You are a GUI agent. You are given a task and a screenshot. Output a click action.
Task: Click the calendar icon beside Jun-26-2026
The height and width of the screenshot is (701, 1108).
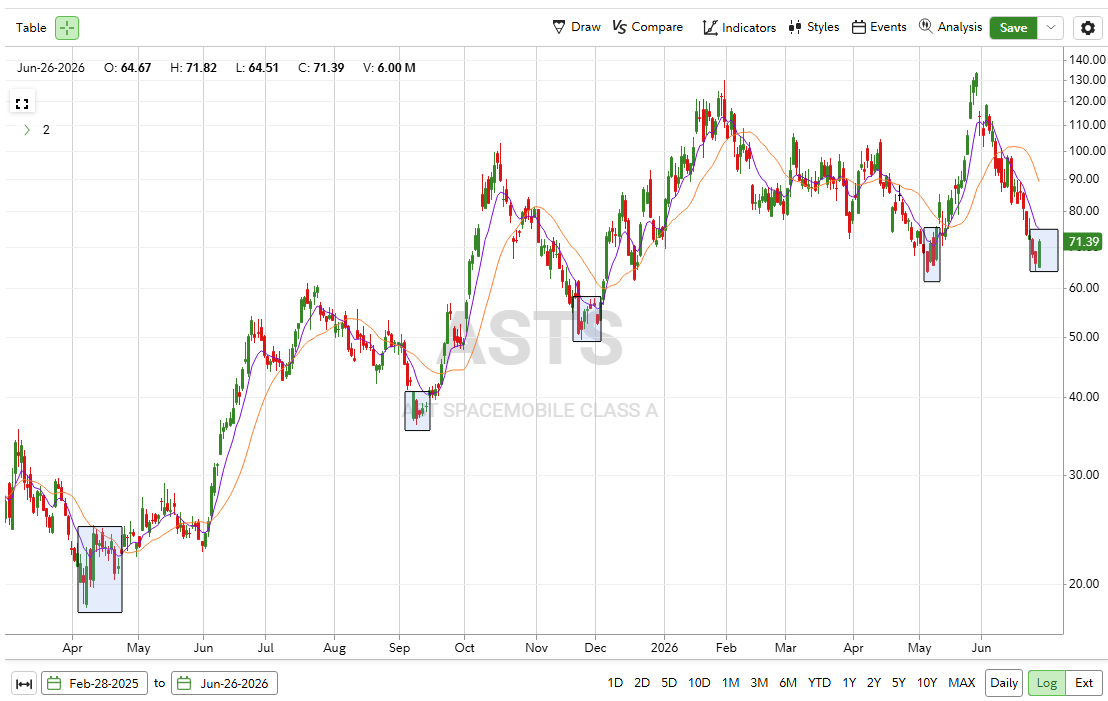[184, 683]
